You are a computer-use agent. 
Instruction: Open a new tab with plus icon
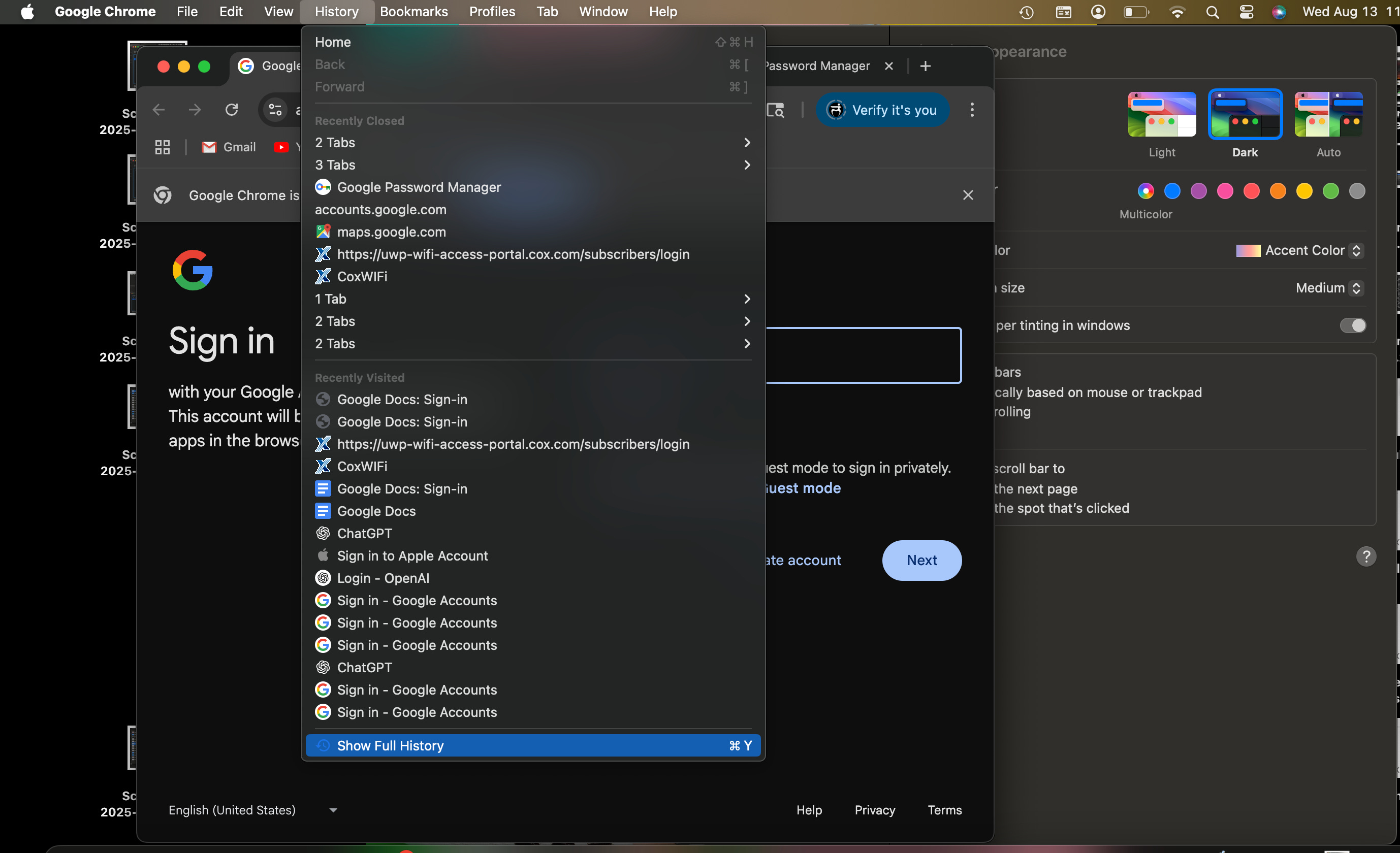[x=925, y=66]
